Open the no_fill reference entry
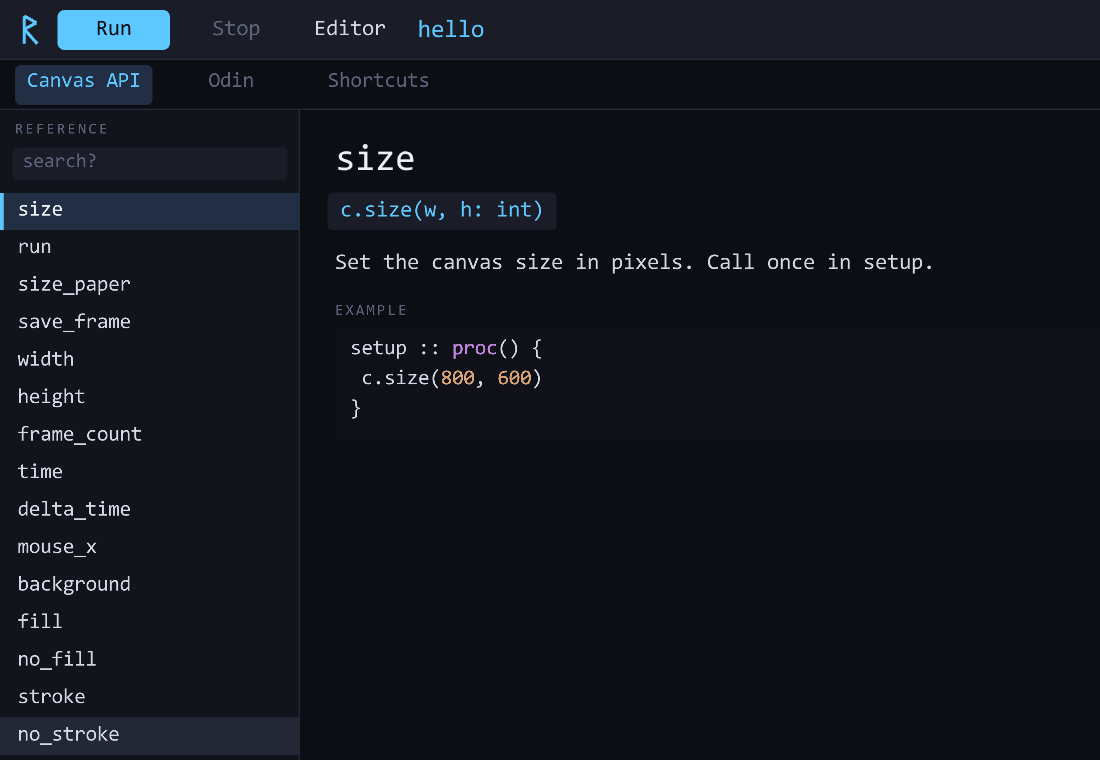The width and height of the screenshot is (1100, 760). [x=149, y=660]
